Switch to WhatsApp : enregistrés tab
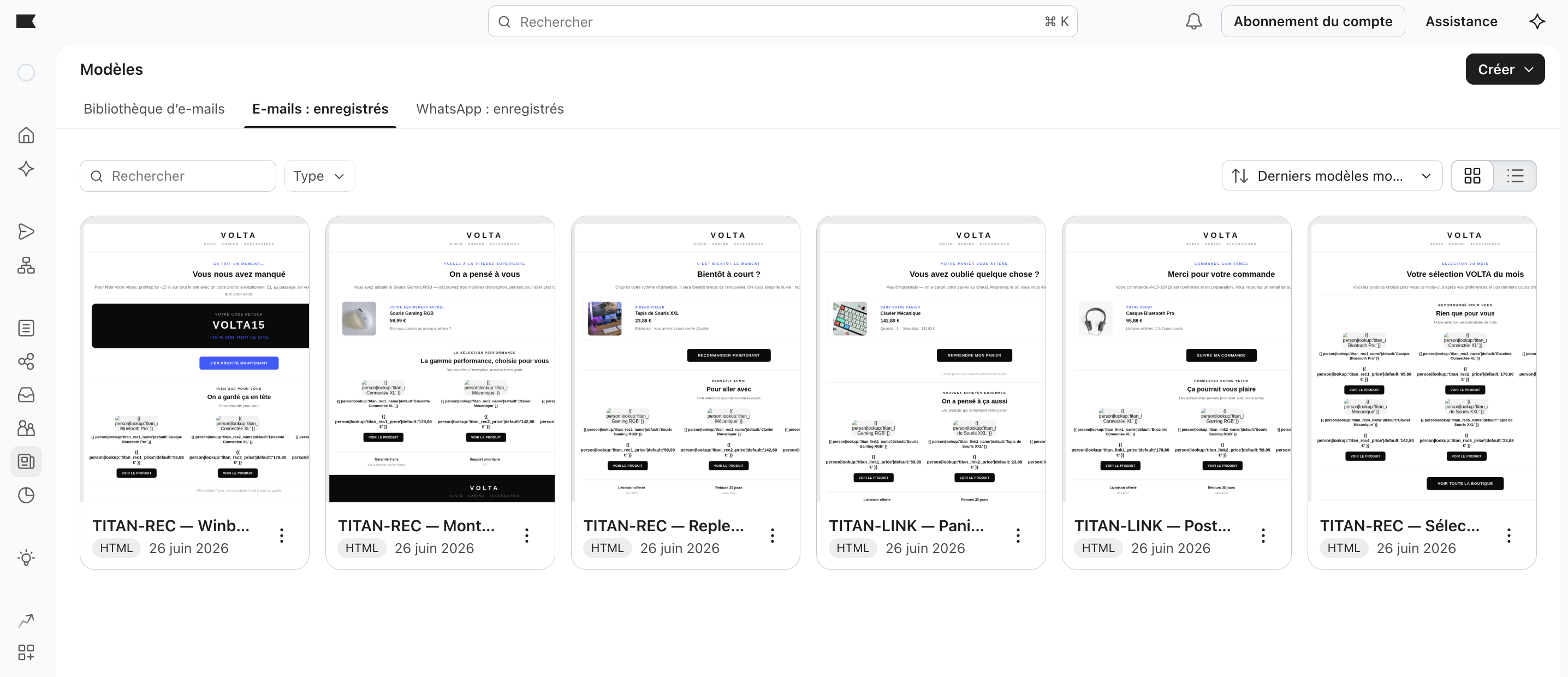This screenshot has height=677, width=1568. (490, 109)
